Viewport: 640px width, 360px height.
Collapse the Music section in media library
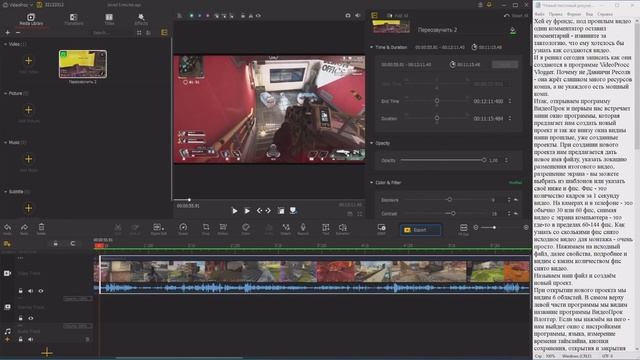tap(5, 142)
